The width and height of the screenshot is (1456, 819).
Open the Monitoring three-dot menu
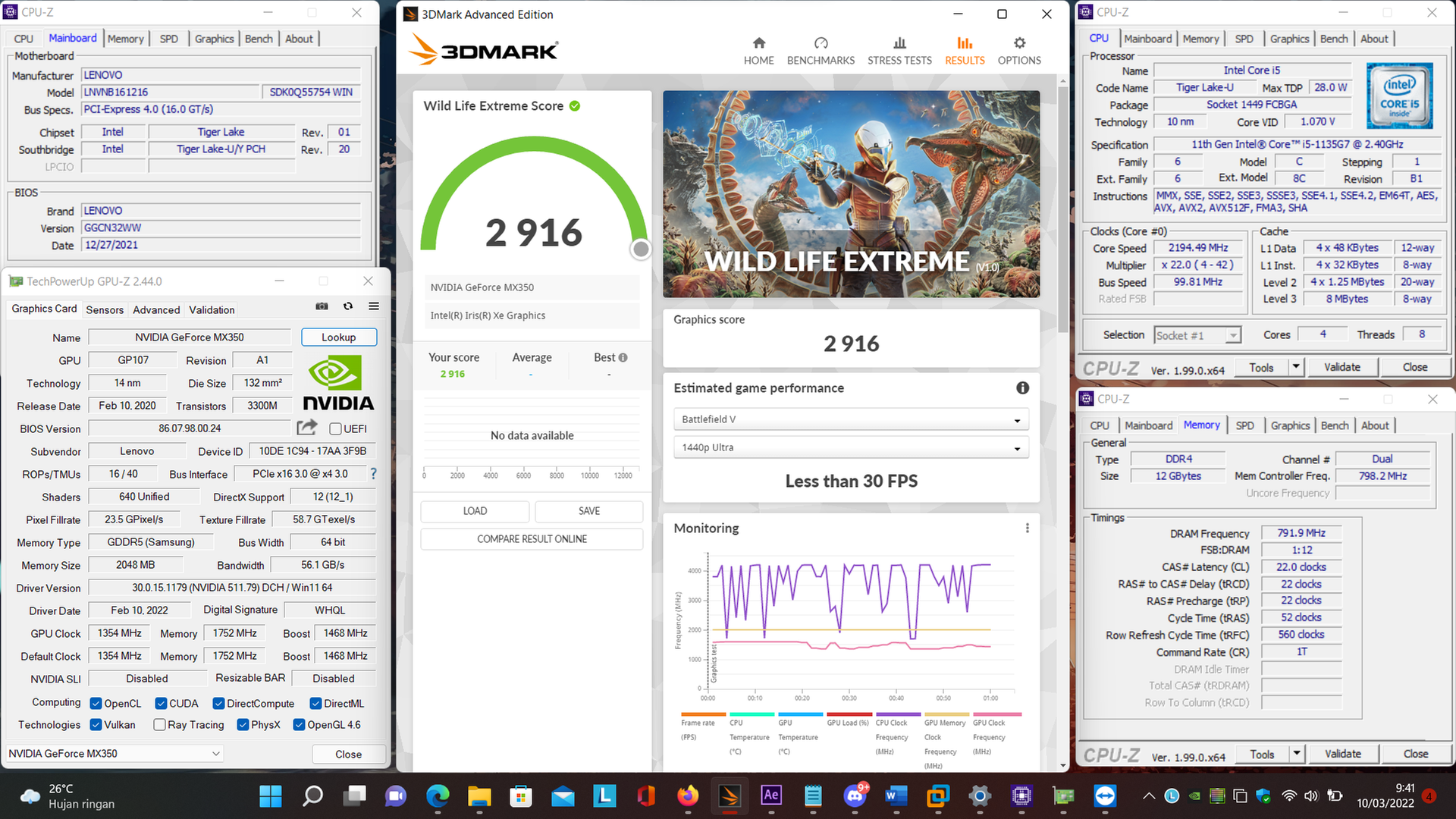[x=1028, y=528]
